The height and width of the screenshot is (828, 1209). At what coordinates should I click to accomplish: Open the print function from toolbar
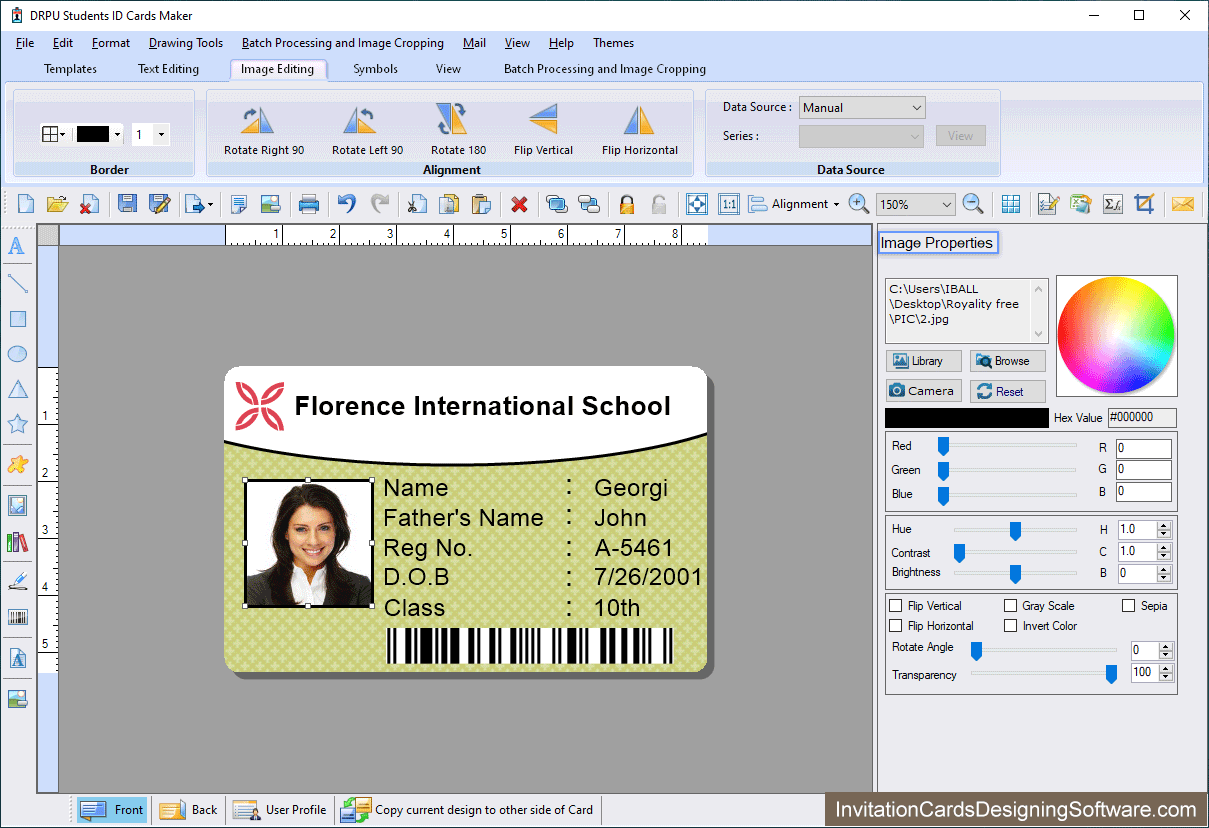tap(308, 203)
